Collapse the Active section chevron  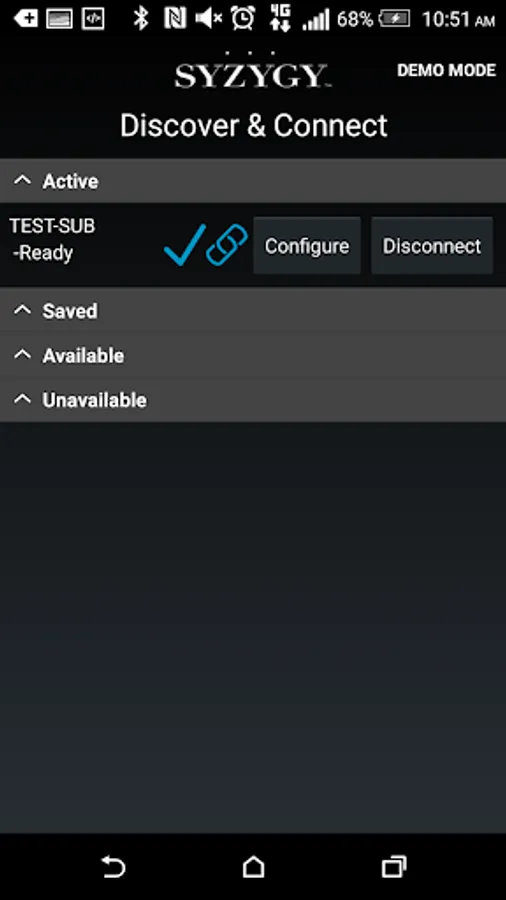click(x=22, y=181)
